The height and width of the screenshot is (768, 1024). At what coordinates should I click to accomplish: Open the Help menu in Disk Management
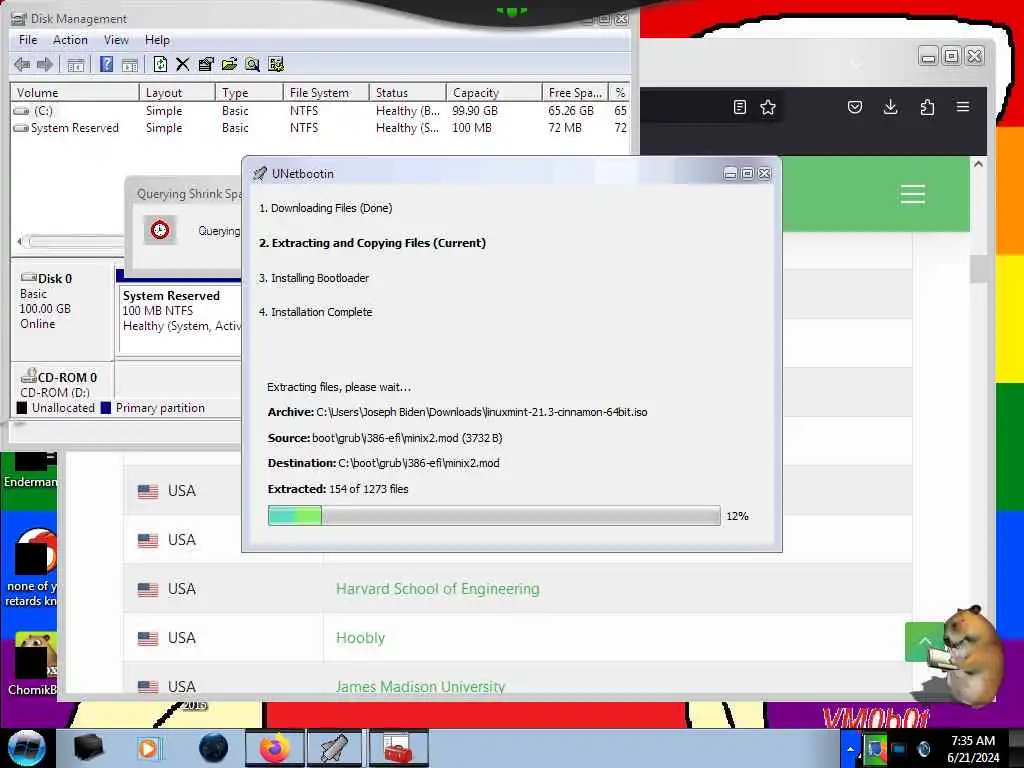click(x=157, y=40)
